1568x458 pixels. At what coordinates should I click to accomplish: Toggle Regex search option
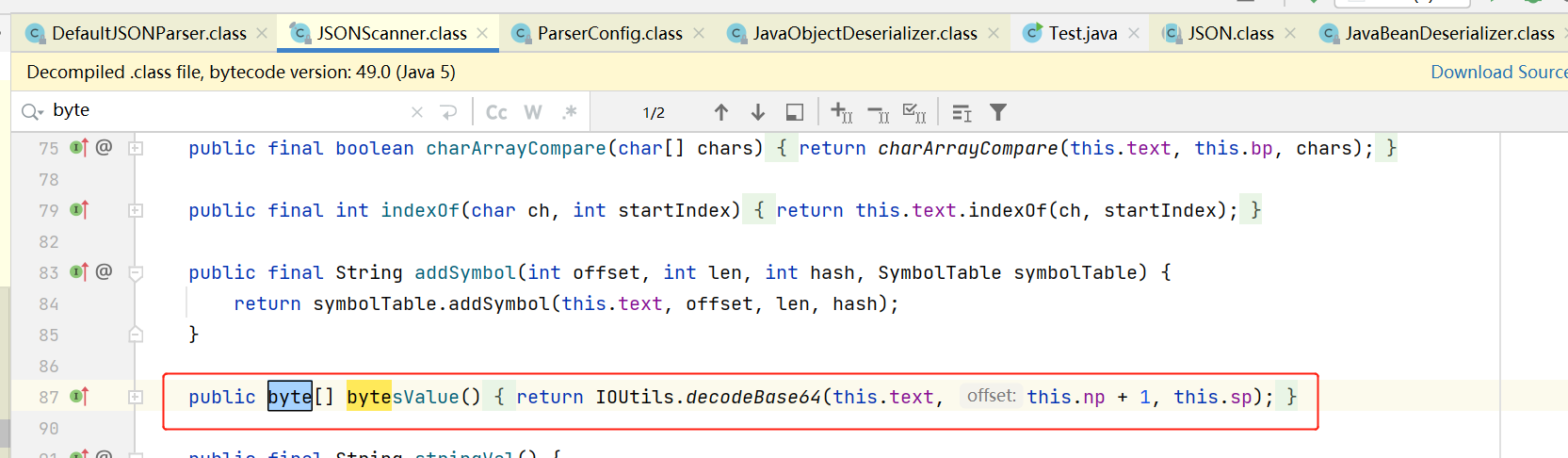[569, 112]
